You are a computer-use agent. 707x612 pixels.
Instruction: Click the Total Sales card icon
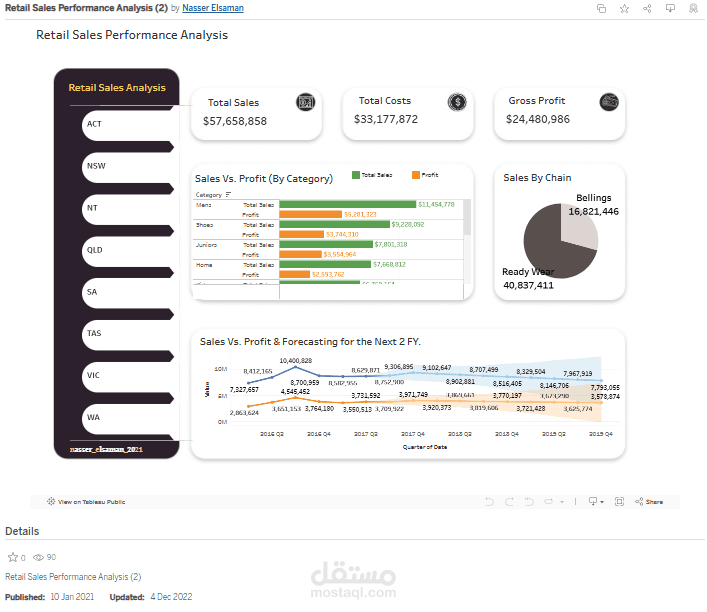tap(305, 102)
